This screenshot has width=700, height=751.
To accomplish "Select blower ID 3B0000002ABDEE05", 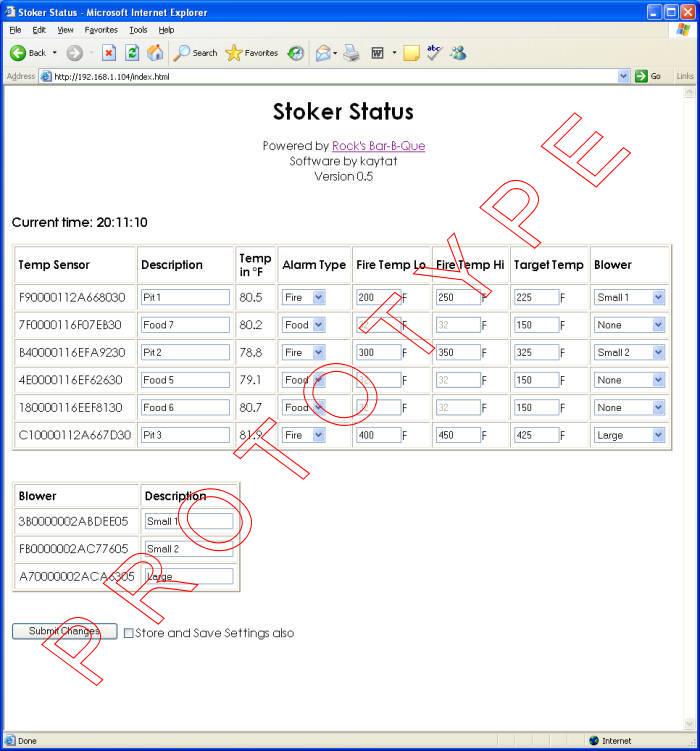I will (x=73, y=521).
